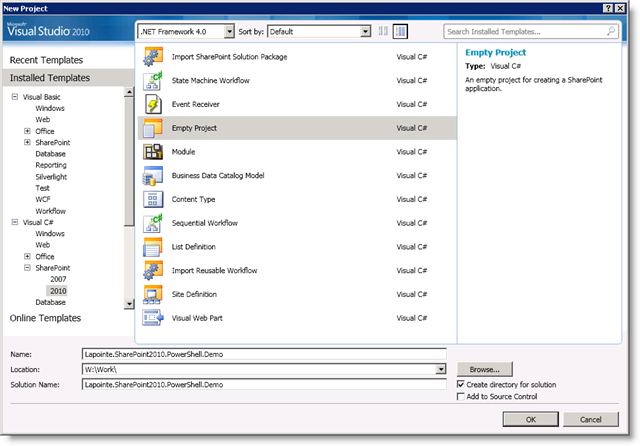Select the Site Definition template name
The width and height of the screenshot is (640, 446).
pos(194,294)
